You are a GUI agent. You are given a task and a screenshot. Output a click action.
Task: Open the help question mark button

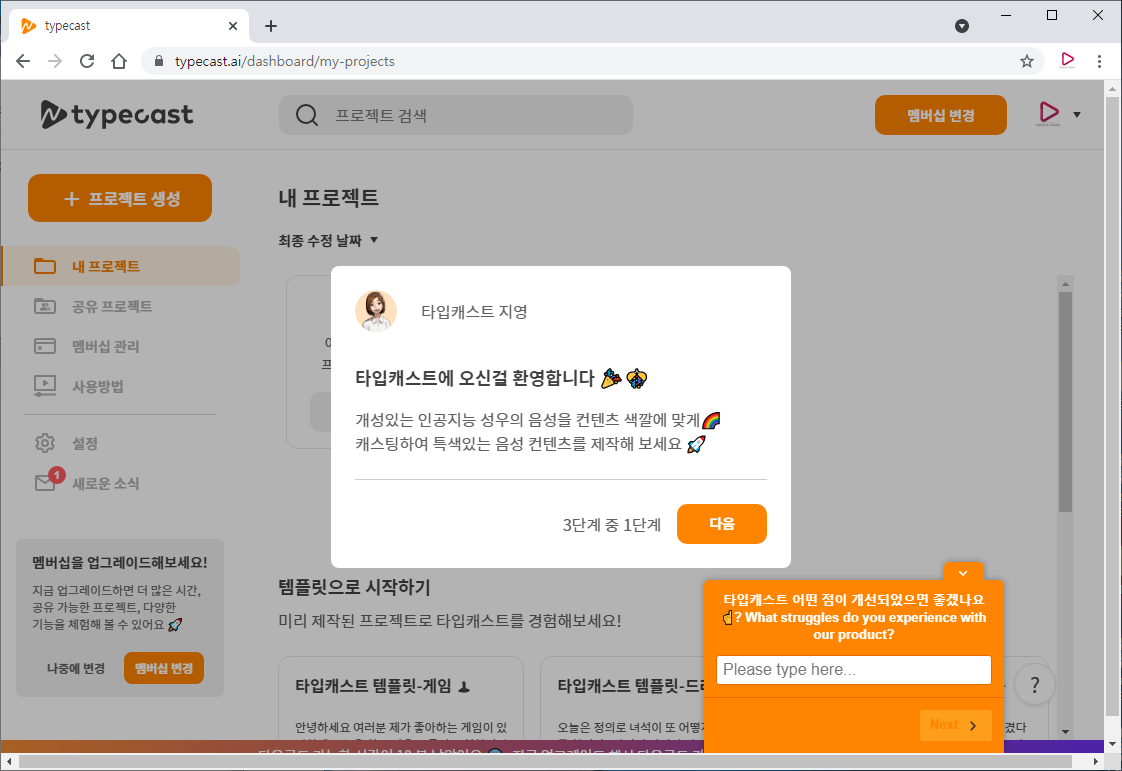1034,685
